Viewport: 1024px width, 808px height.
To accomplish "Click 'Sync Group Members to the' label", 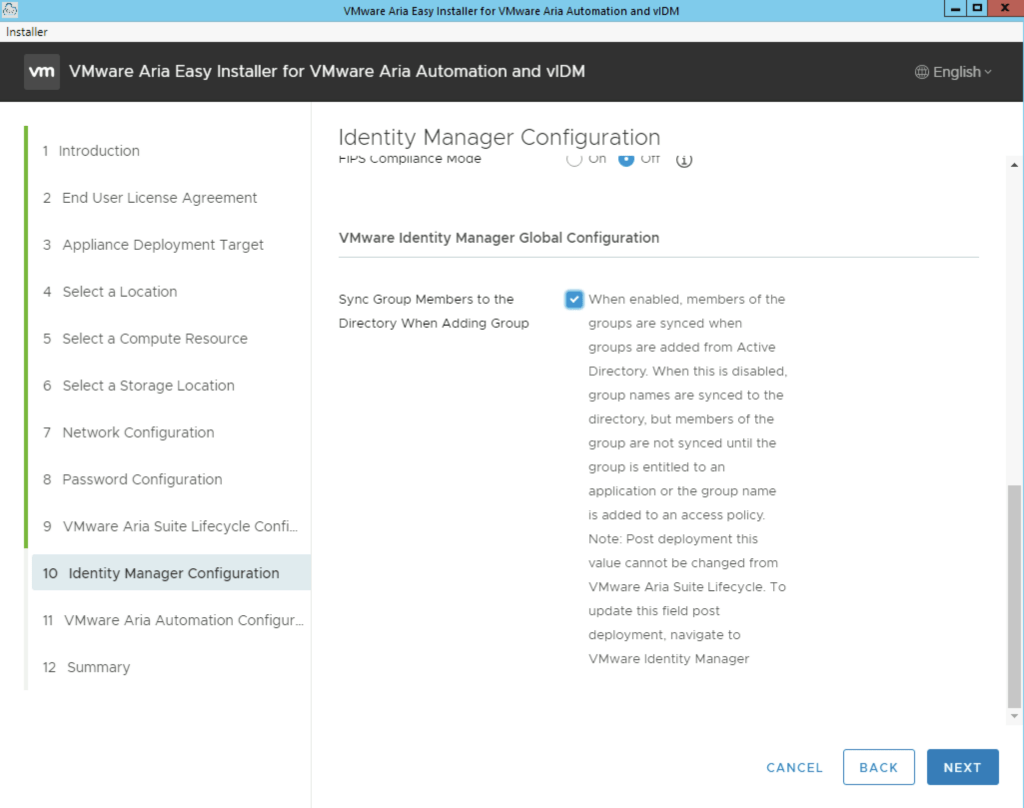I will pyautogui.click(x=426, y=299).
